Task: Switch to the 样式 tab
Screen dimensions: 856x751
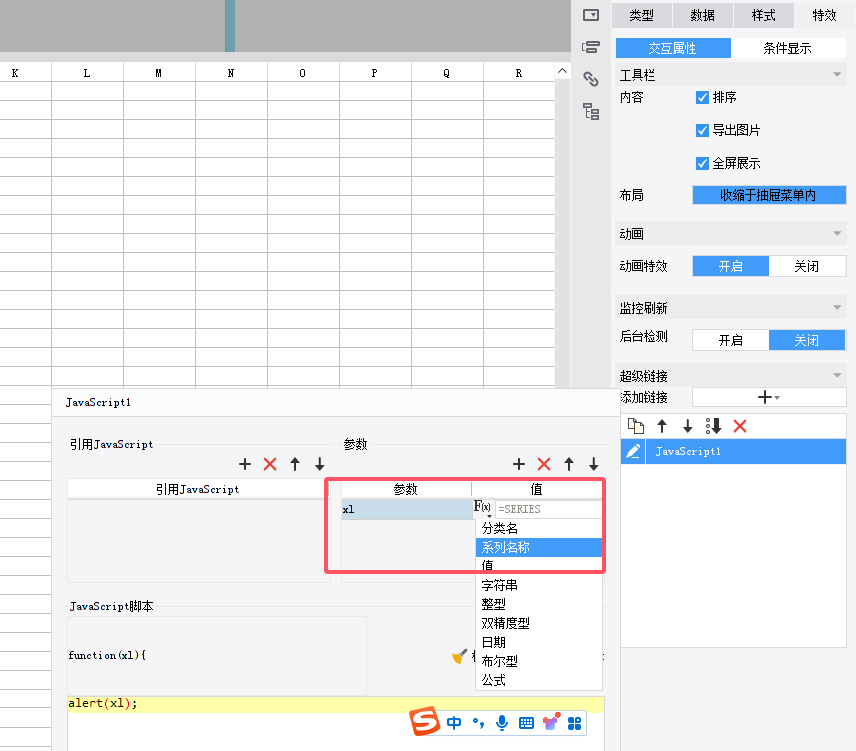Action: pyautogui.click(x=763, y=15)
